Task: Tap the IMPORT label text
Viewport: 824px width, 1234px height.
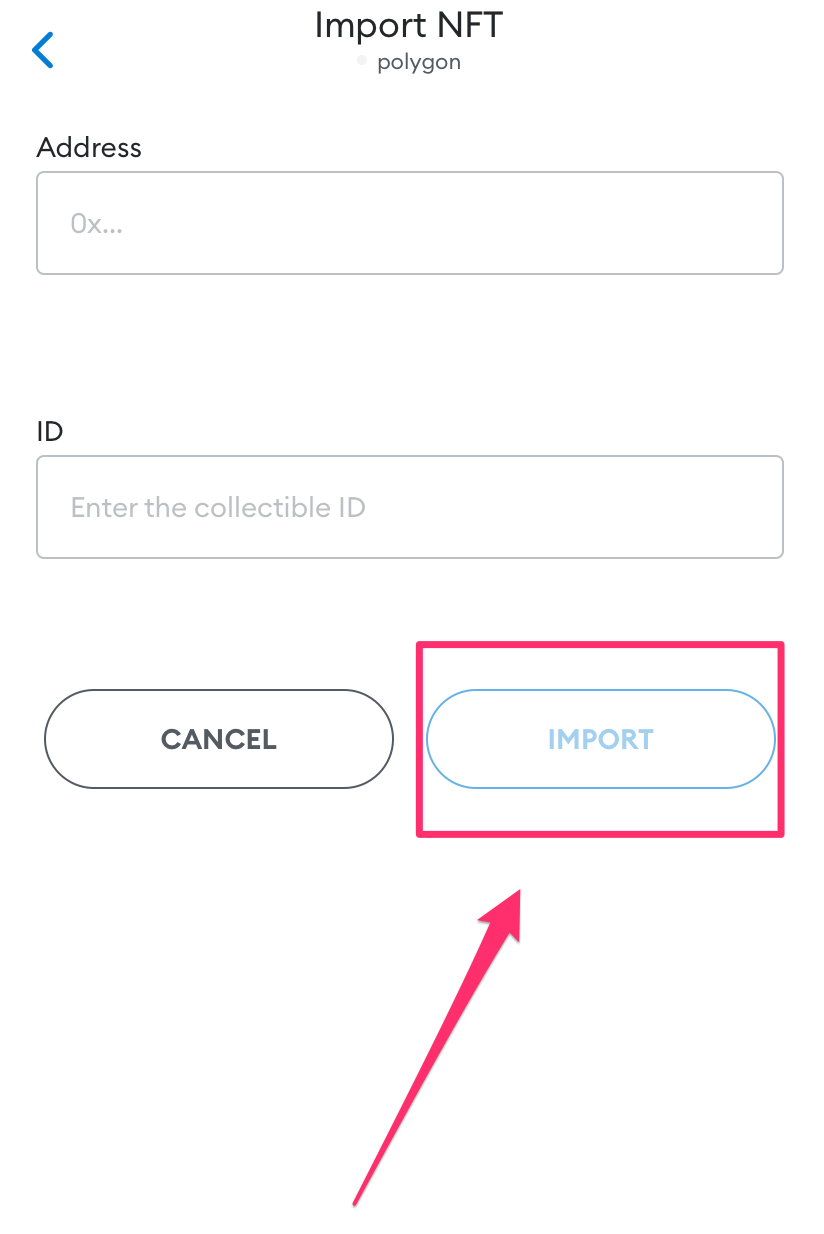Action: (601, 740)
